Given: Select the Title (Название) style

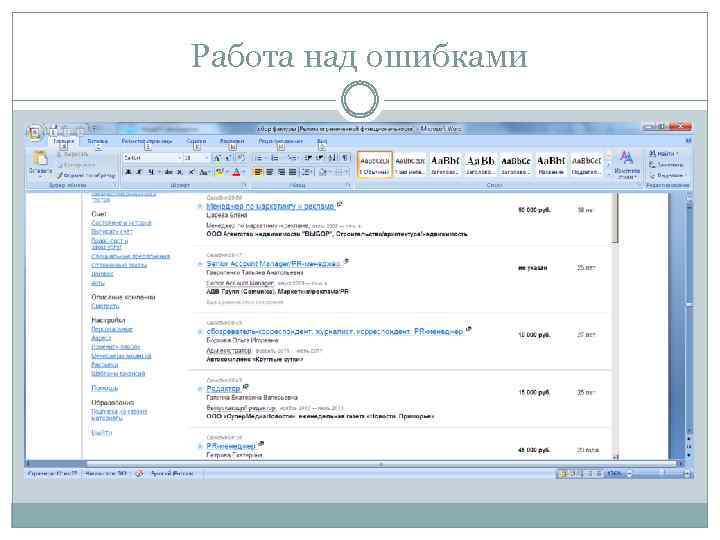Looking at the screenshot, I should [x=551, y=164].
